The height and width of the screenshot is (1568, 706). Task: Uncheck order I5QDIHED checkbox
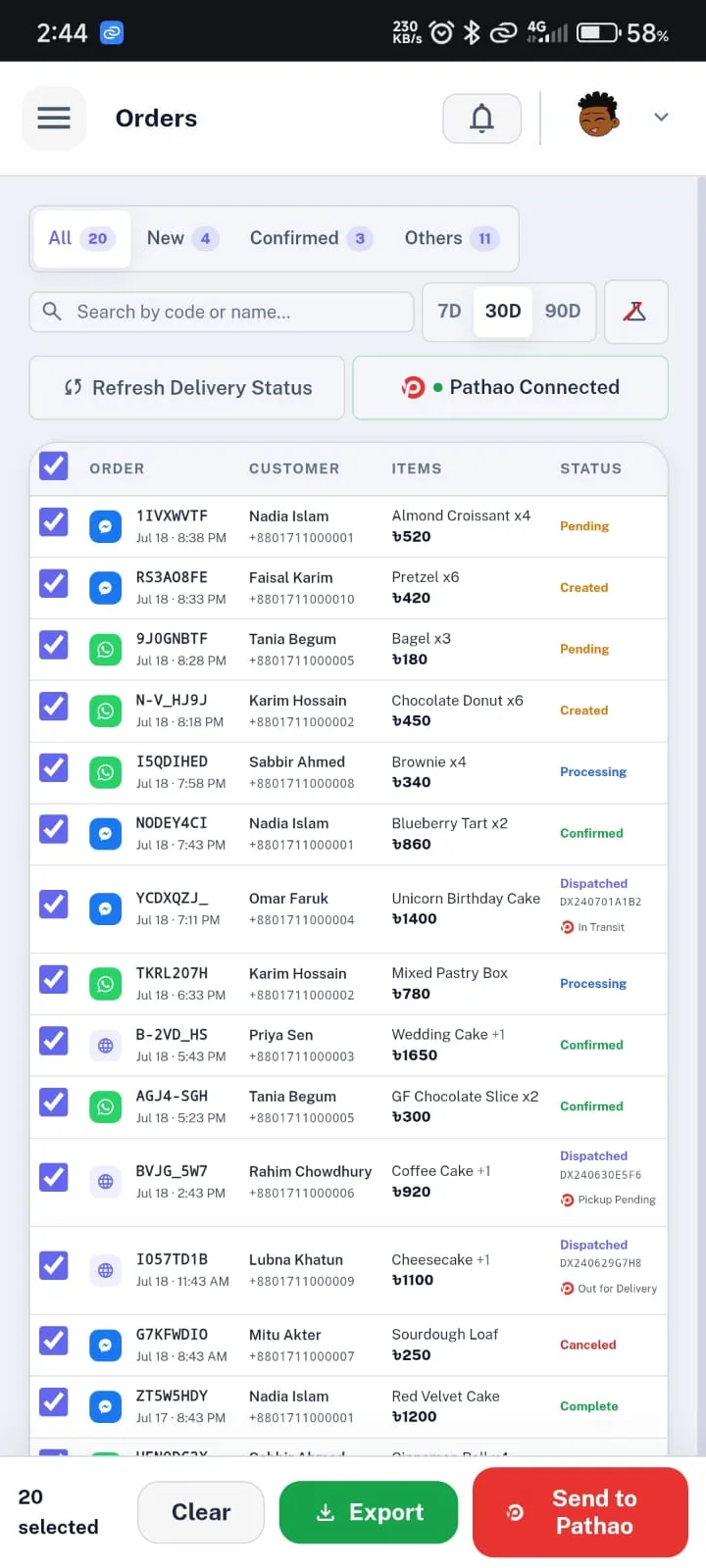54,767
